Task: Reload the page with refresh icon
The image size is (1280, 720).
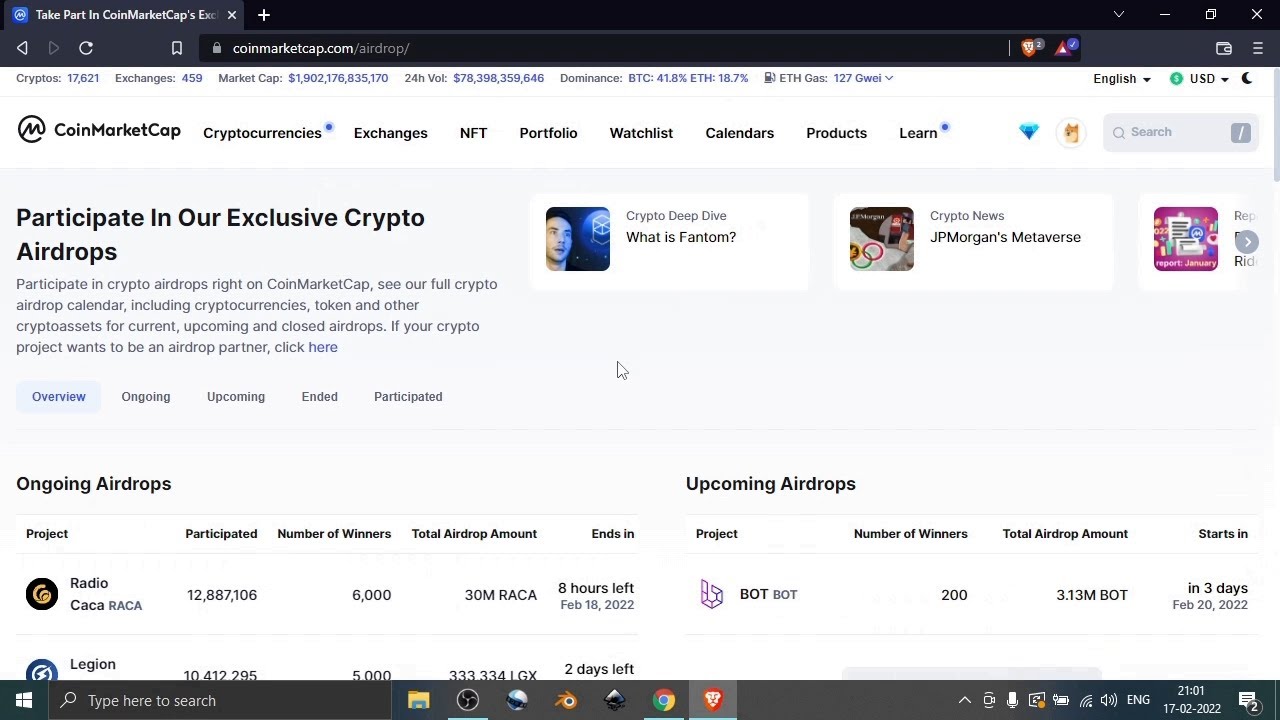Action: [x=86, y=48]
